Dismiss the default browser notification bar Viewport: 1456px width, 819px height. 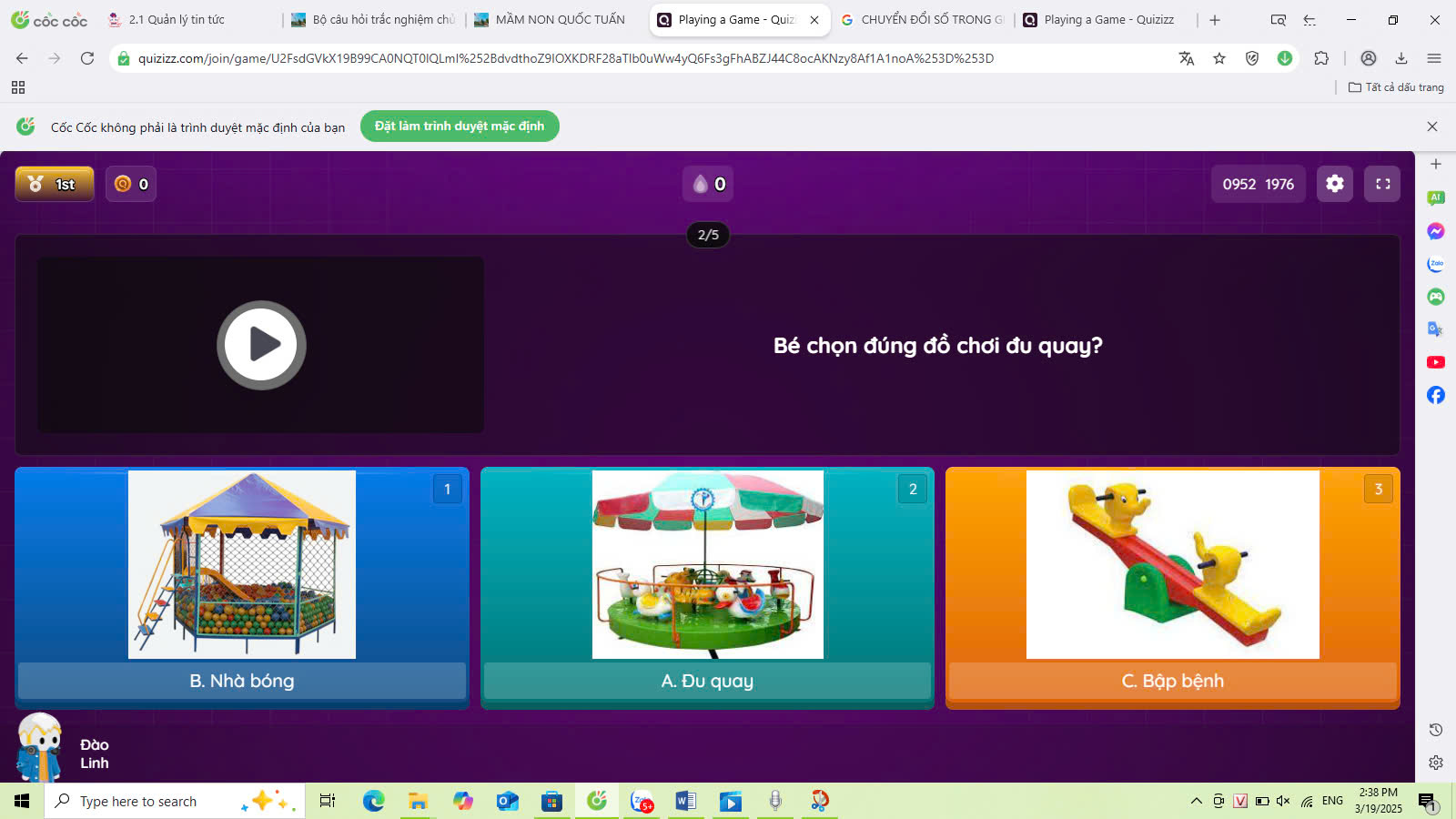tap(1432, 126)
